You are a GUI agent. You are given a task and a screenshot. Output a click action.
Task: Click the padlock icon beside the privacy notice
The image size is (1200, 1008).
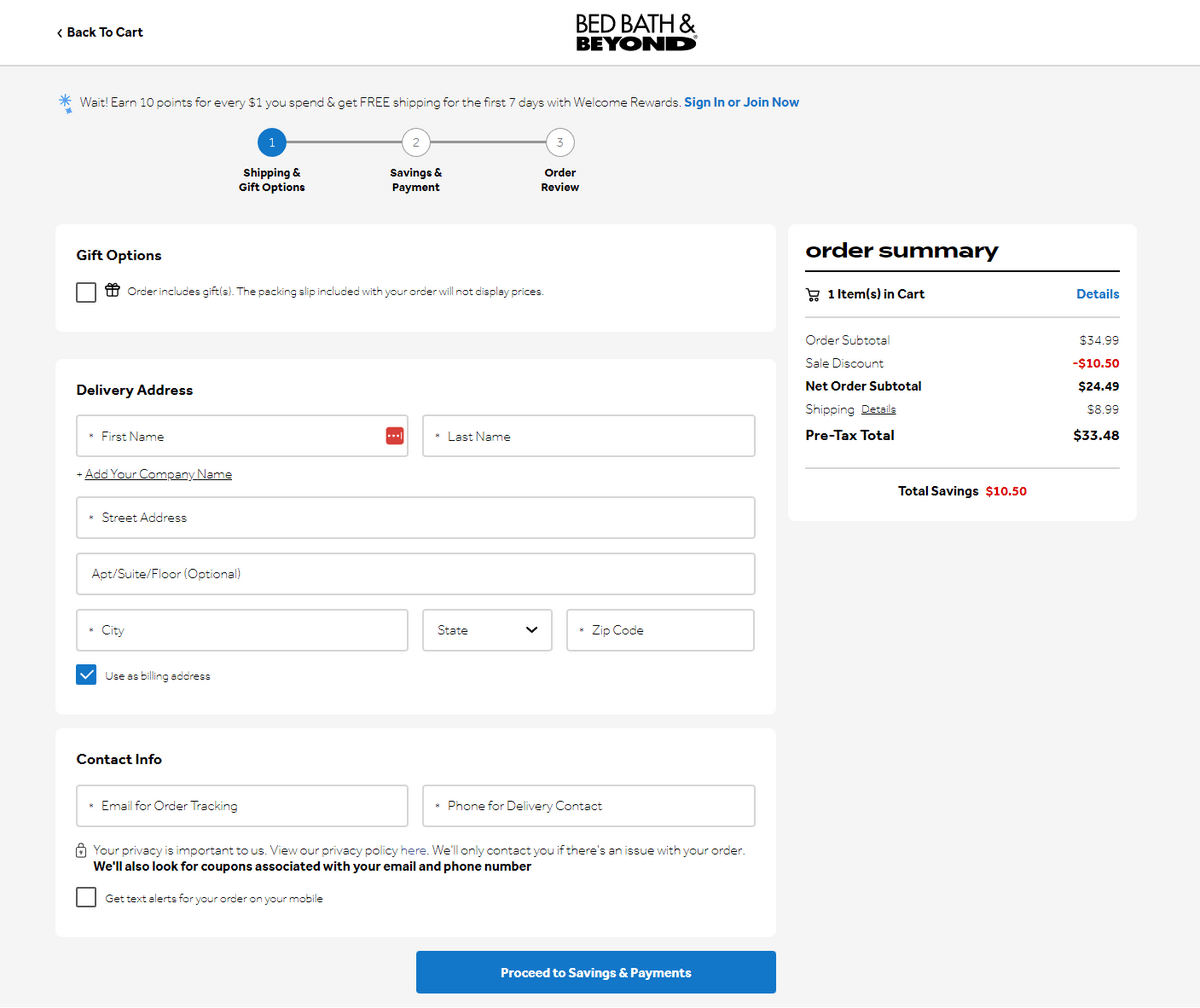pyautogui.click(x=80, y=849)
